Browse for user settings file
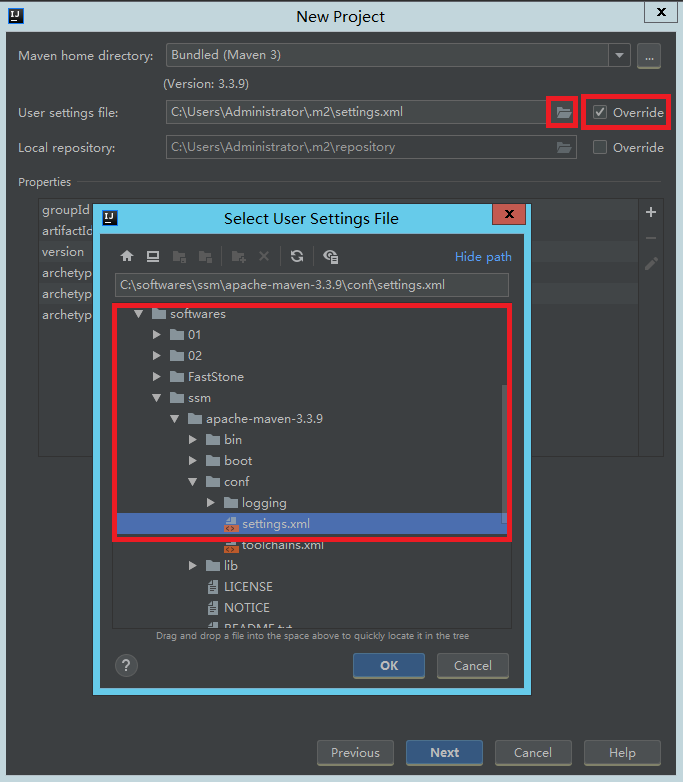 tap(564, 112)
